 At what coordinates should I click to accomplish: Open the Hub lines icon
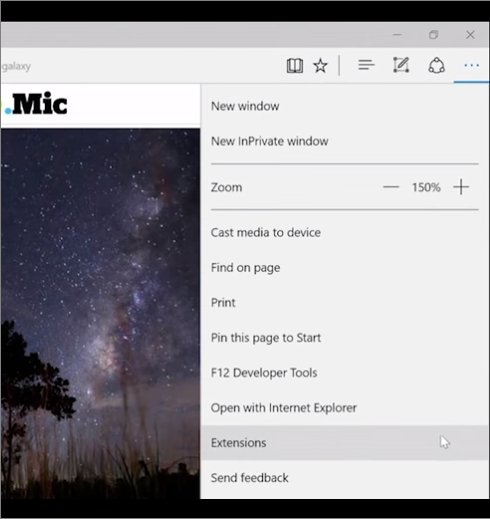[x=366, y=65]
